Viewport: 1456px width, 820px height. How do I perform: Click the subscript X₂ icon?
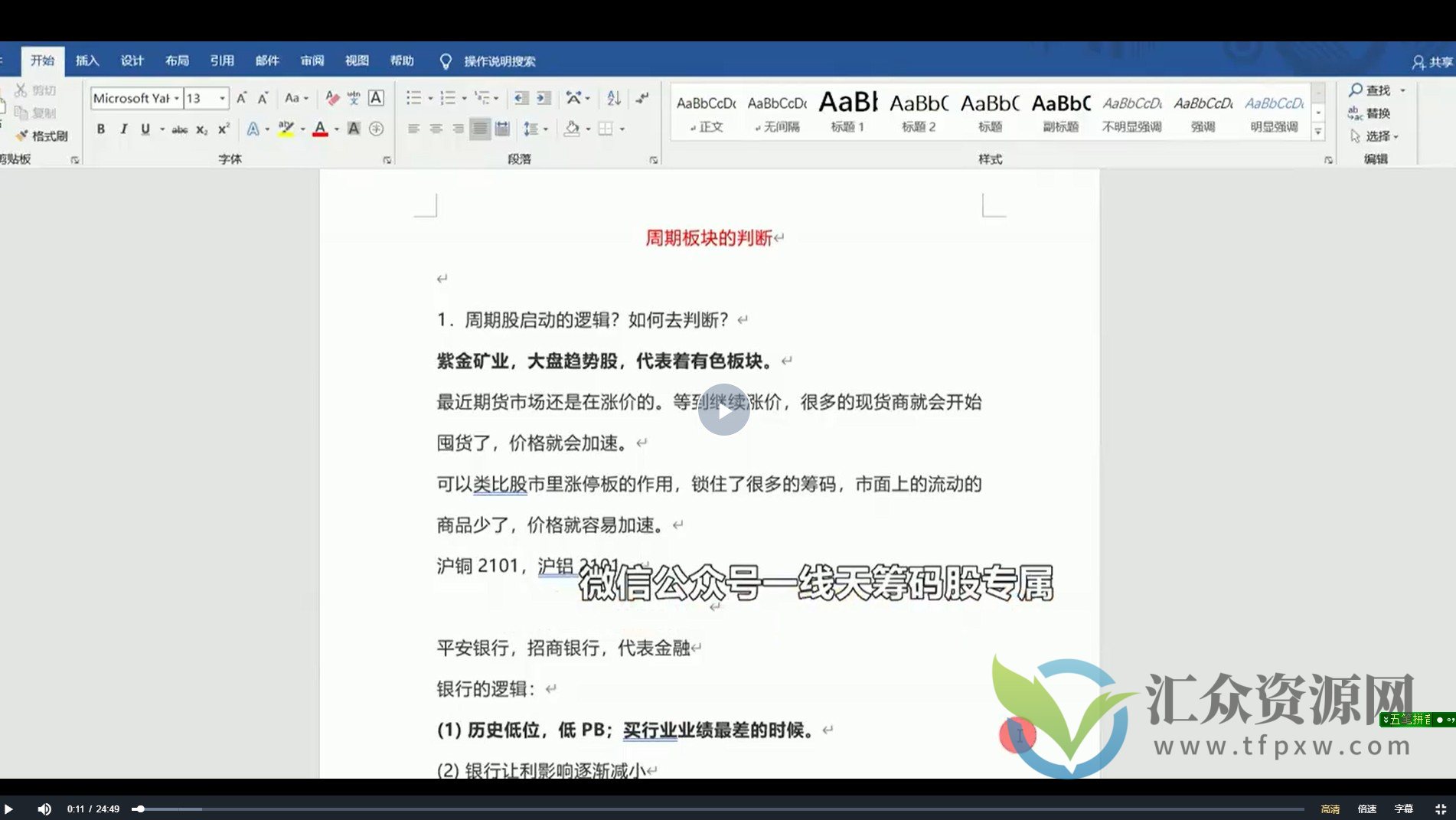click(x=201, y=129)
